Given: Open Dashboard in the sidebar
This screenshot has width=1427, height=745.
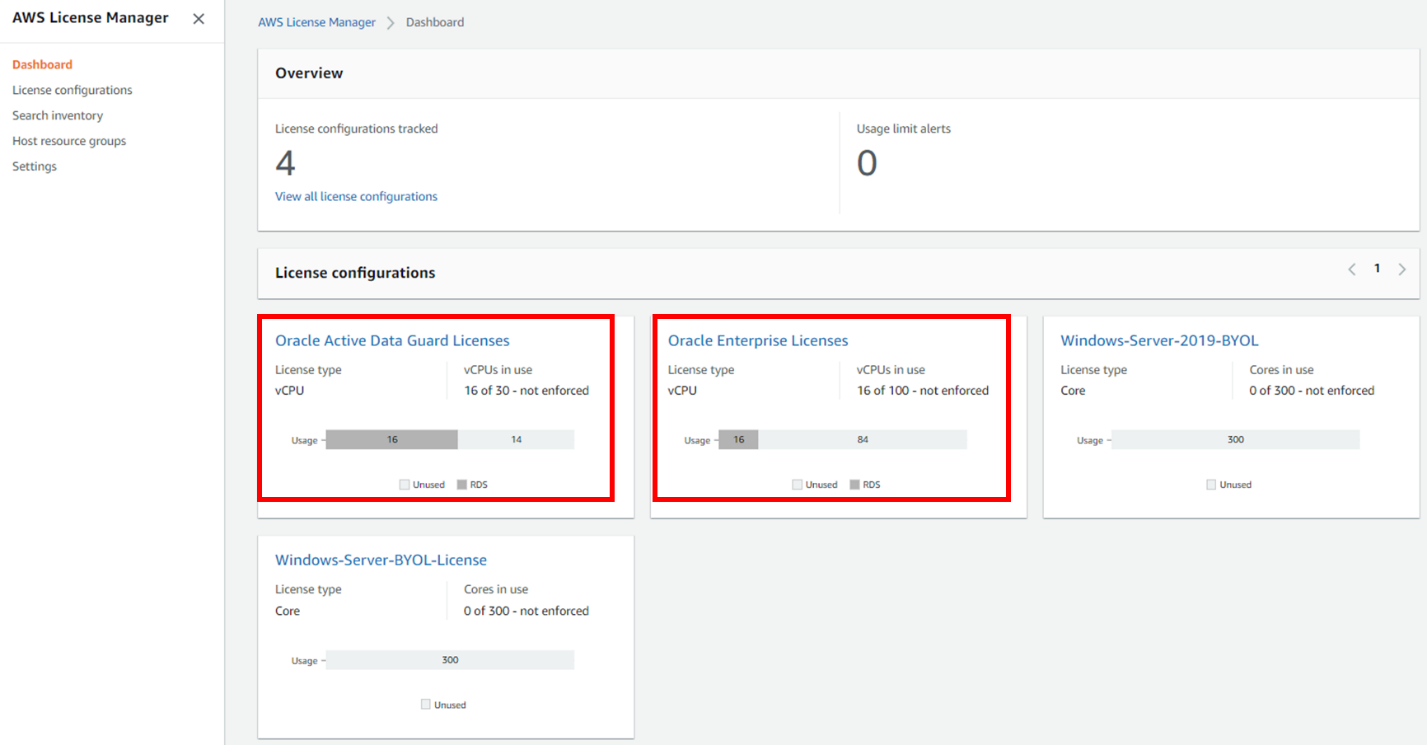Looking at the screenshot, I should [x=42, y=64].
